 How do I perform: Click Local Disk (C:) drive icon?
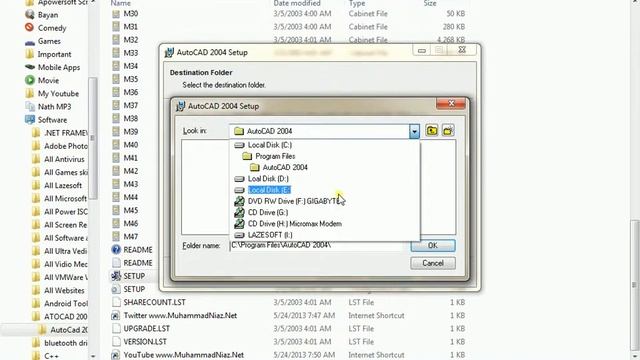pyautogui.click(x=239, y=145)
